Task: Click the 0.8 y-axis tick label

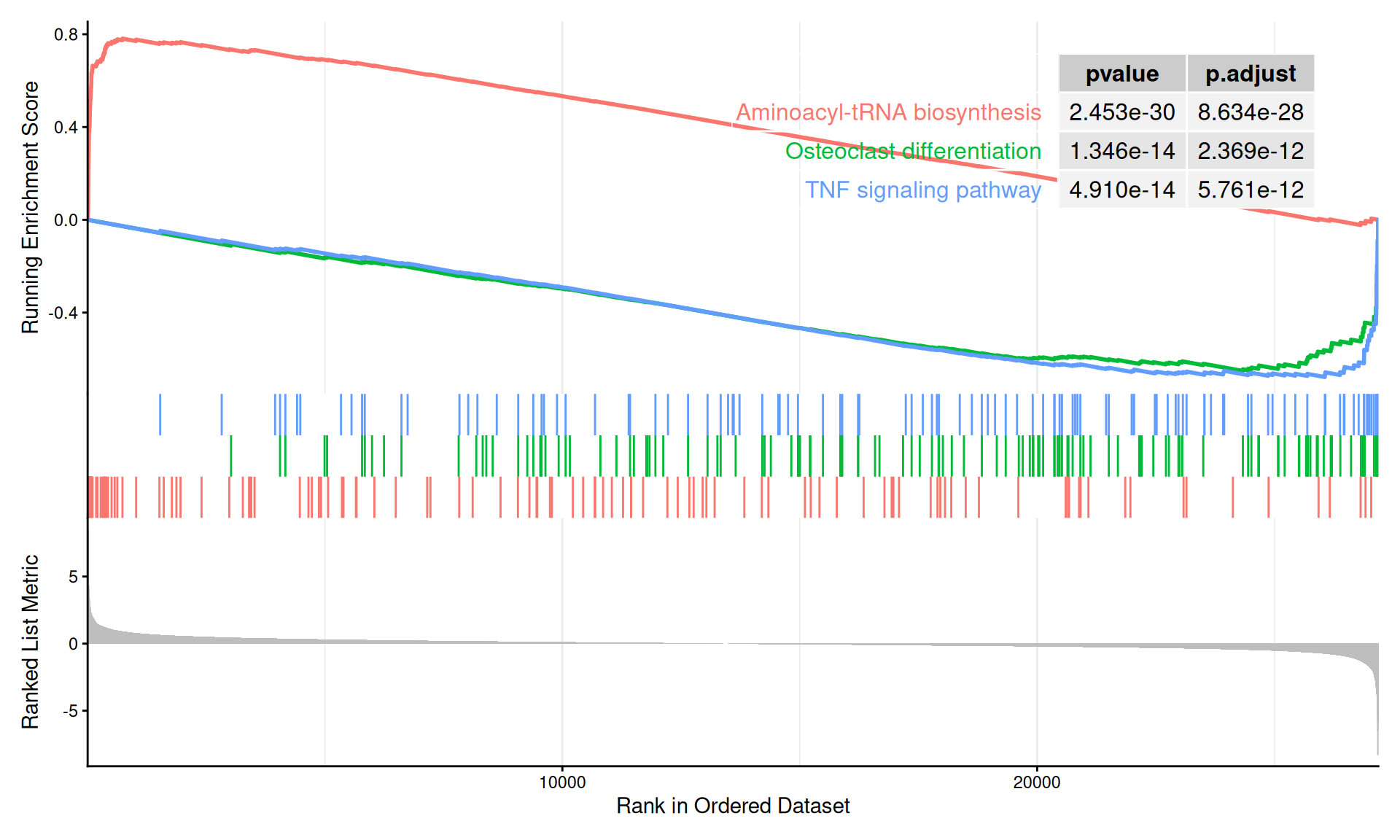Action: tap(66, 34)
